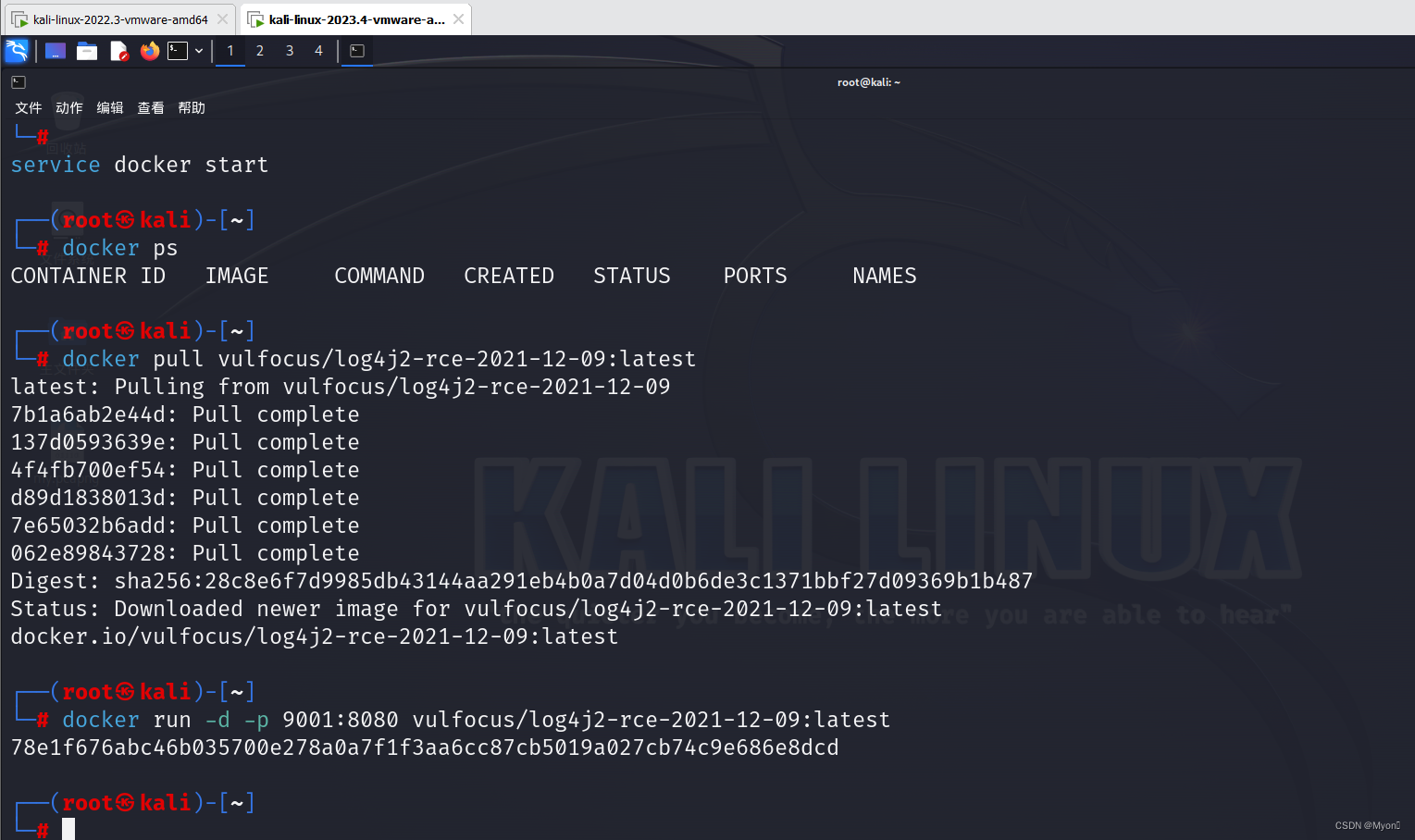Click the terminal cursor at the last prompt

[x=68, y=829]
